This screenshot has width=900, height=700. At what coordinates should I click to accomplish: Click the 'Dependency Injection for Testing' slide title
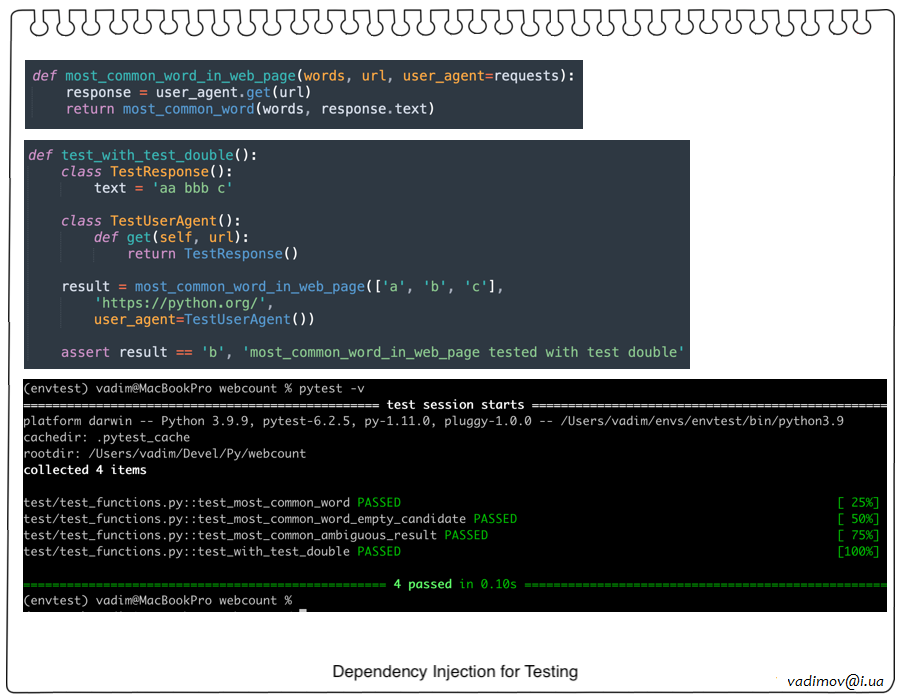[455, 671]
